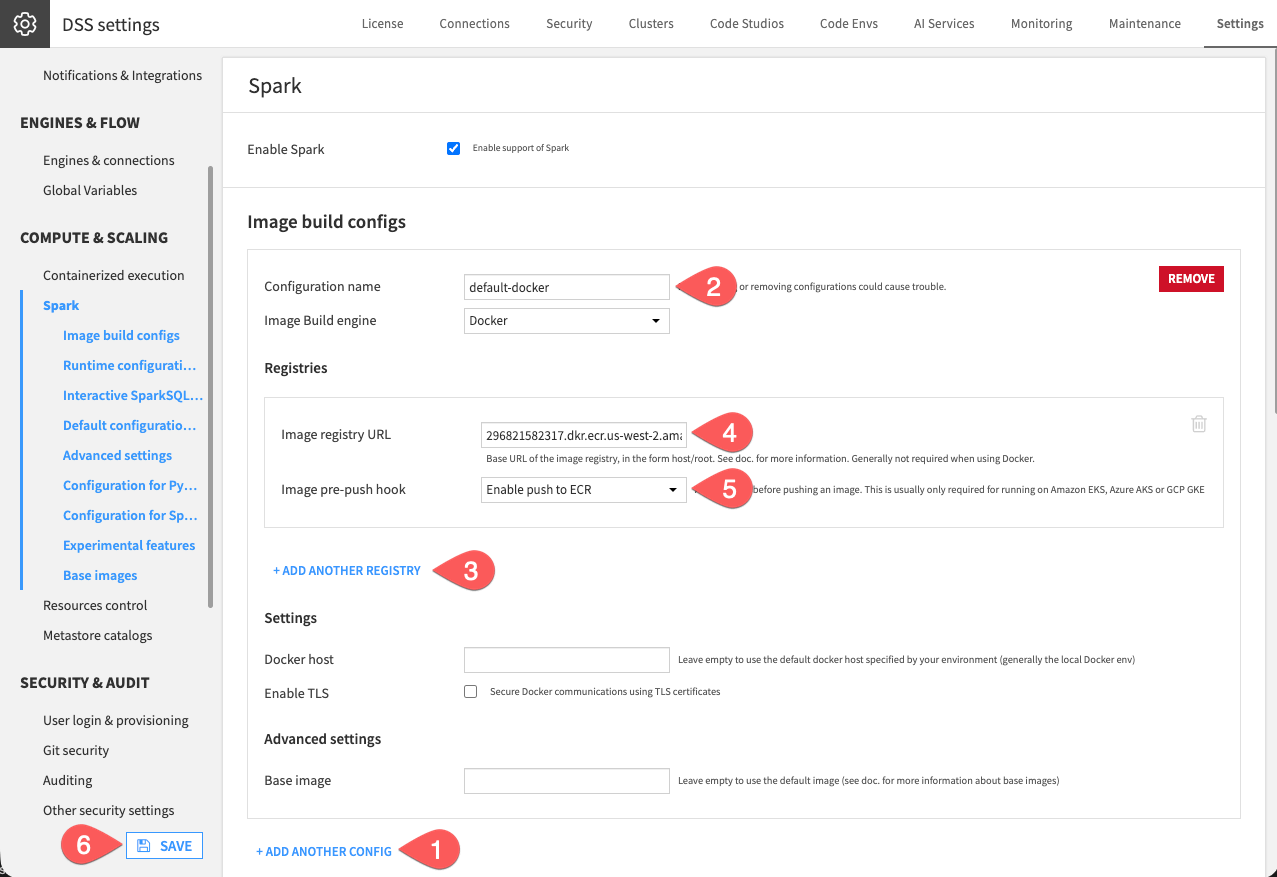Select Spark in the sidebar
The image size is (1277, 877).
(61, 305)
